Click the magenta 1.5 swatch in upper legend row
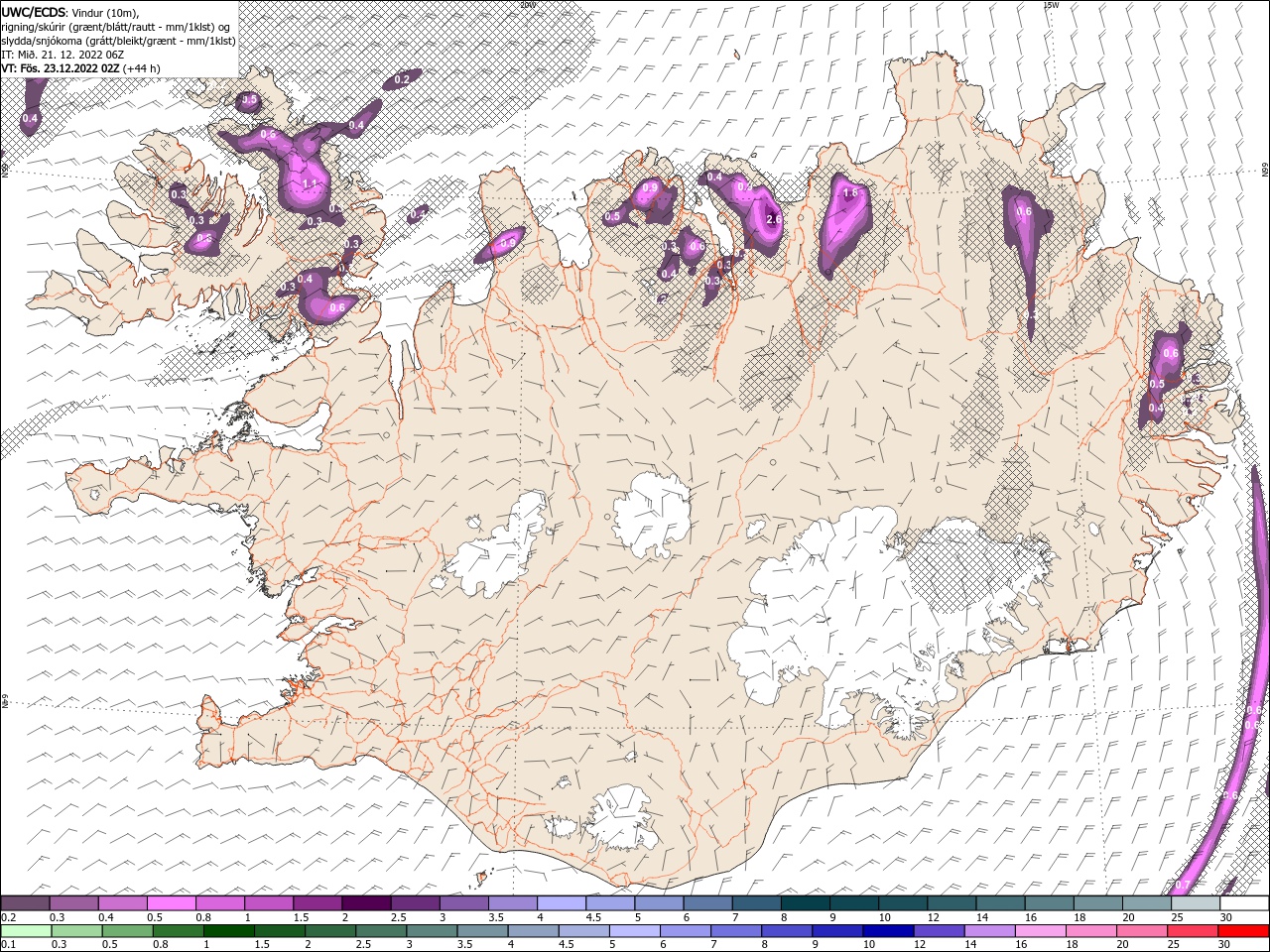Viewport: 1270px width, 952px height. (317, 903)
